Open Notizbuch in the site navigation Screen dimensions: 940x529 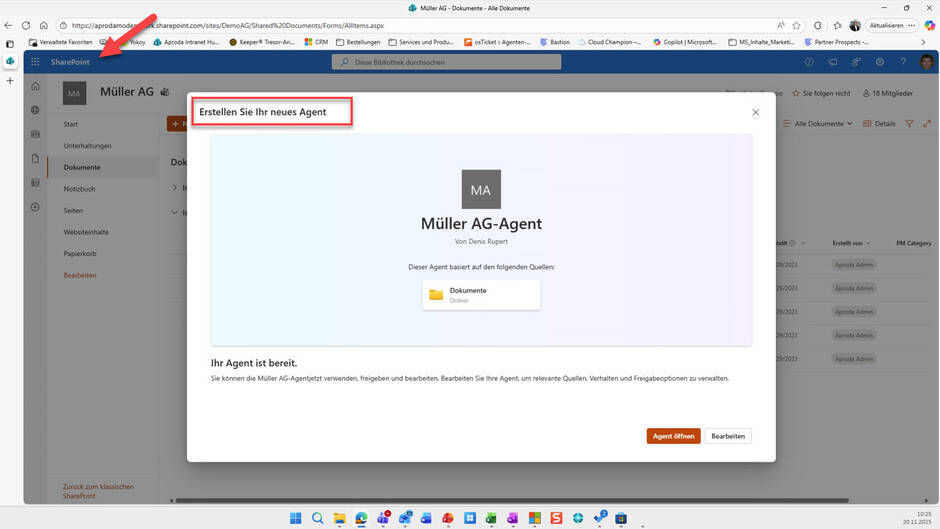click(79, 189)
